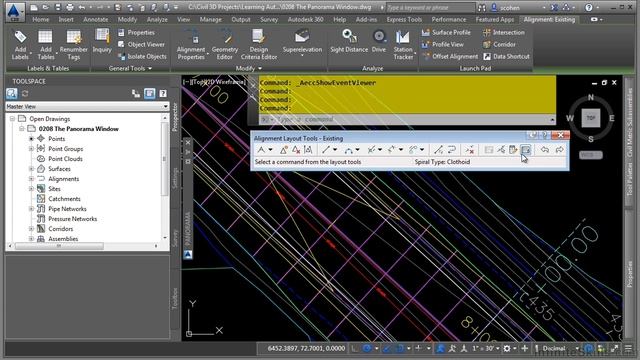The height and width of the screenshot is (360, 640).
Task: Open the Annotate ribbon tab
Action: [x=96, y=20]
